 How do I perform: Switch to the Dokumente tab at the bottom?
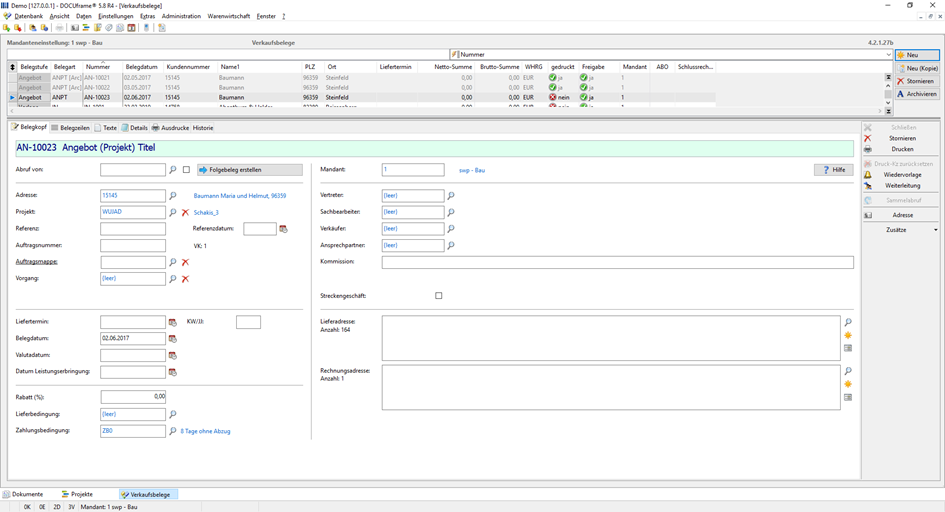pyautogui.click(x=23, y=494)
